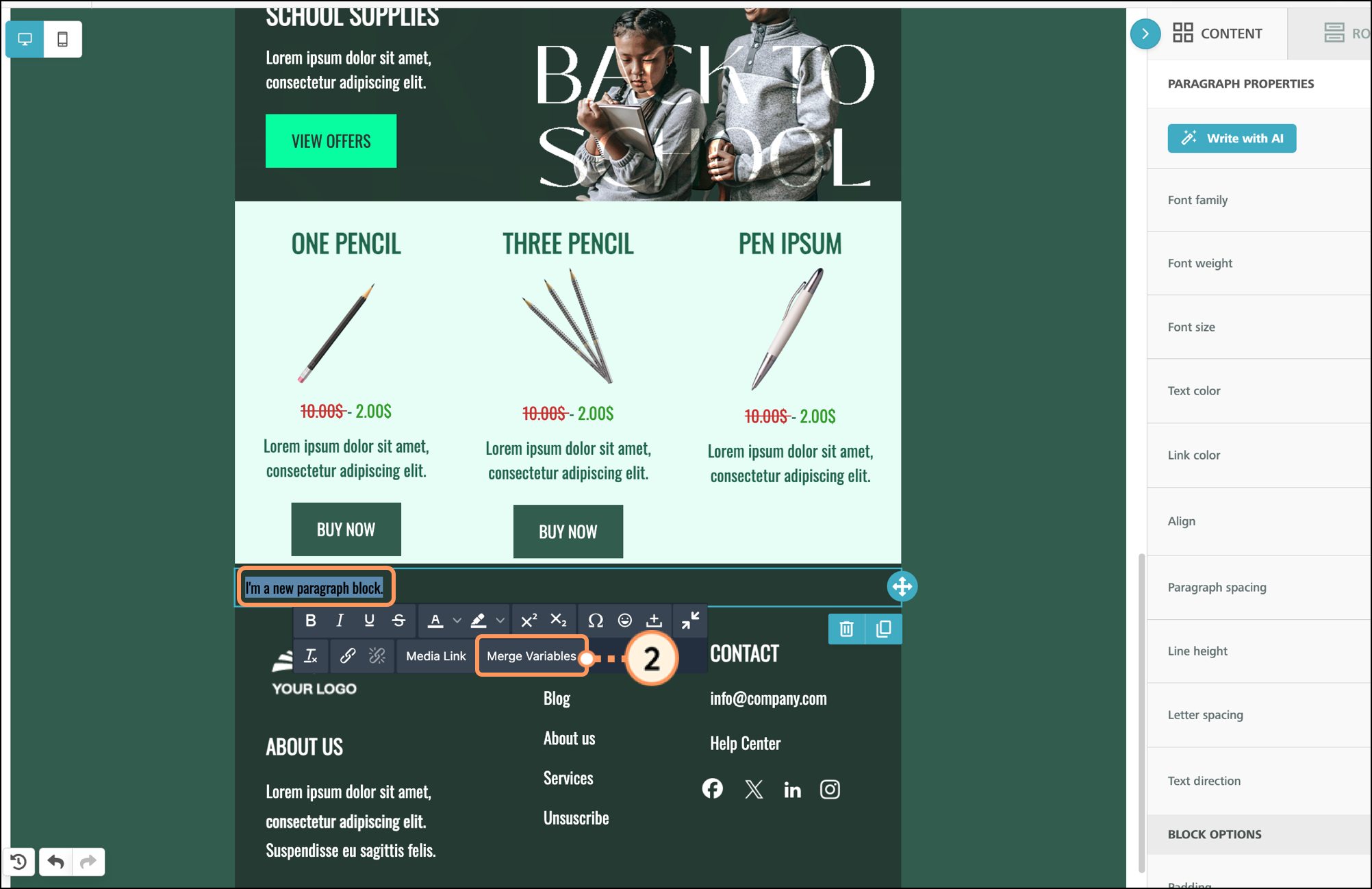Switch to the CONTENT tab
Viewport: 1372px width, 889px height.
[x=1217, y=34]
